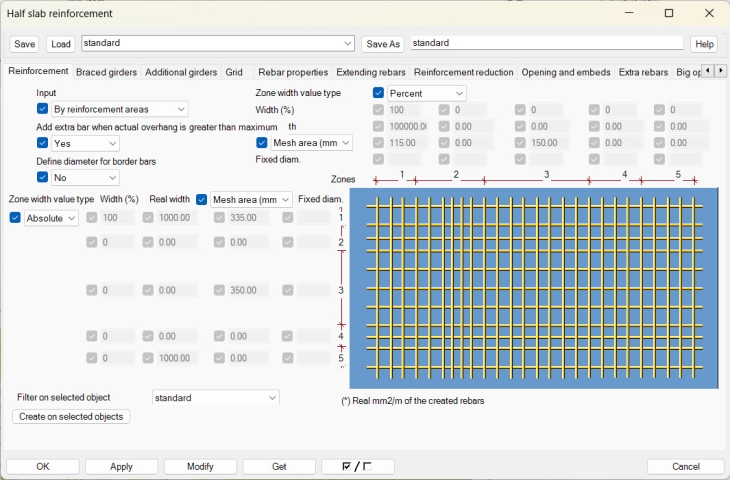The height and width of the screenshot is (480, 730).
Task: Click the Apply button
Action: tap(121, 467)
